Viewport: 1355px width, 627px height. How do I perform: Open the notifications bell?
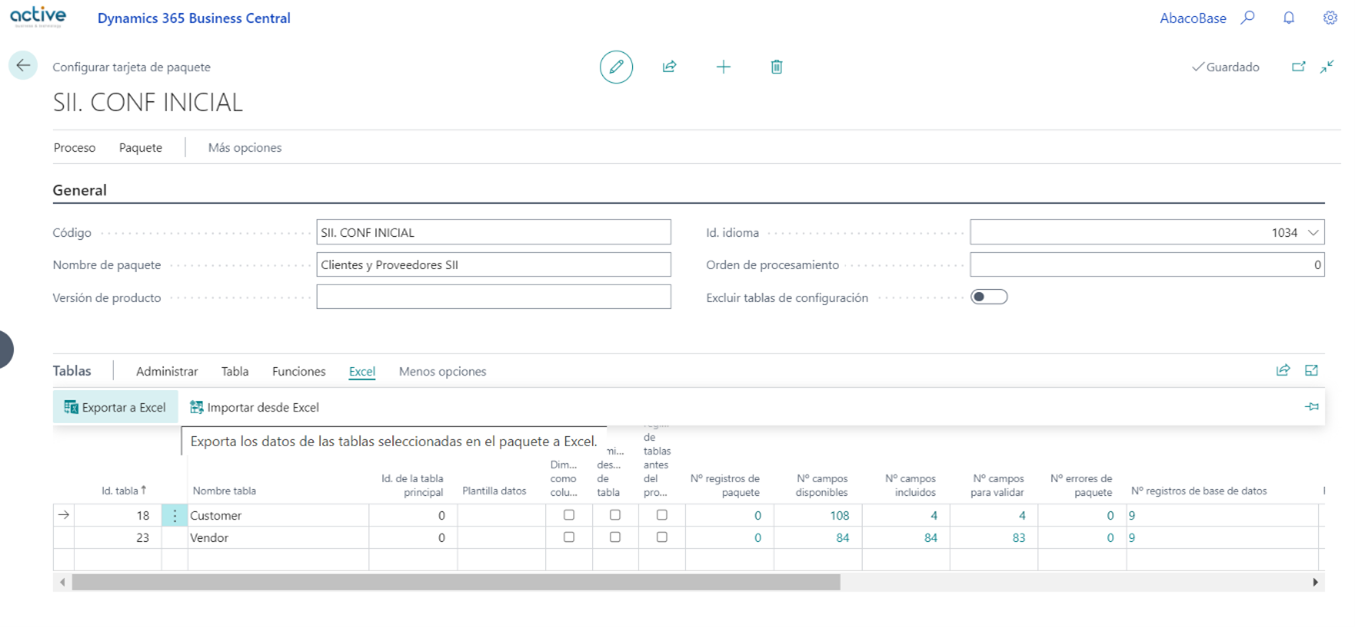1289,18
